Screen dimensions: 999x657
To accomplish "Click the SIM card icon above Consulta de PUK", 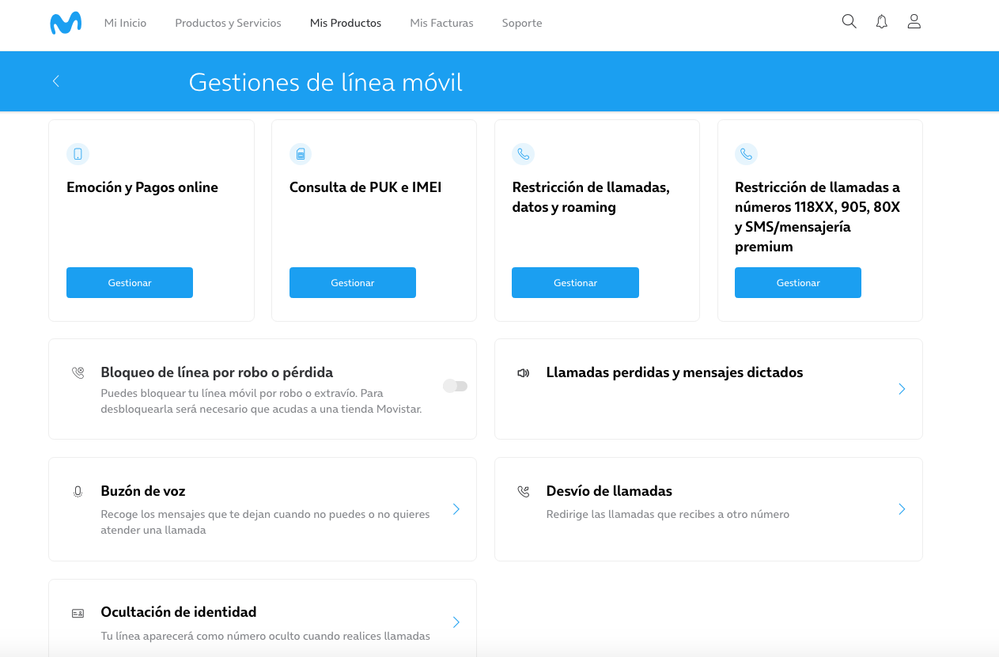I will [x=300, y=154].
